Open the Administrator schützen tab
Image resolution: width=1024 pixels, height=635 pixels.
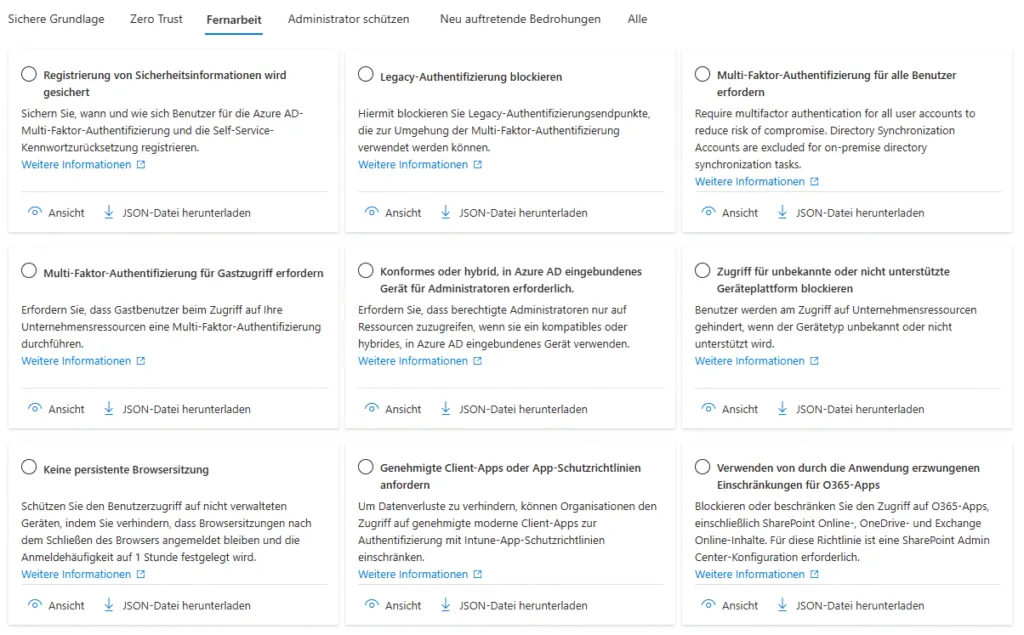(349, 19)
